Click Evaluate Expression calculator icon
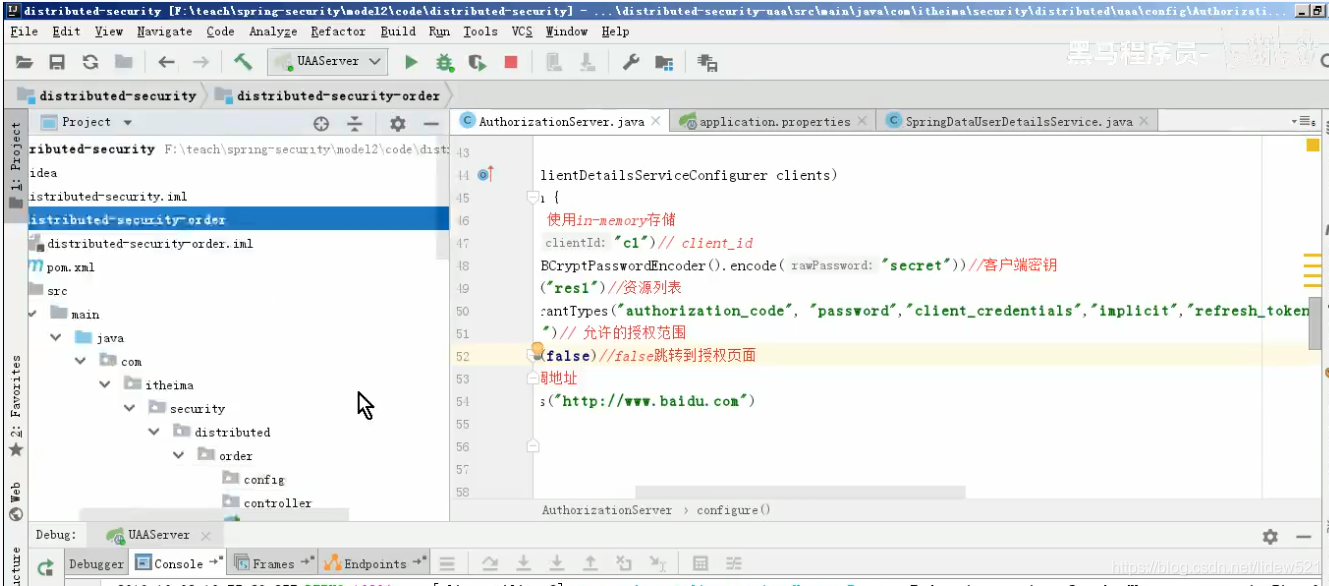Screen dimensions: 1329x586 [701, 563]
